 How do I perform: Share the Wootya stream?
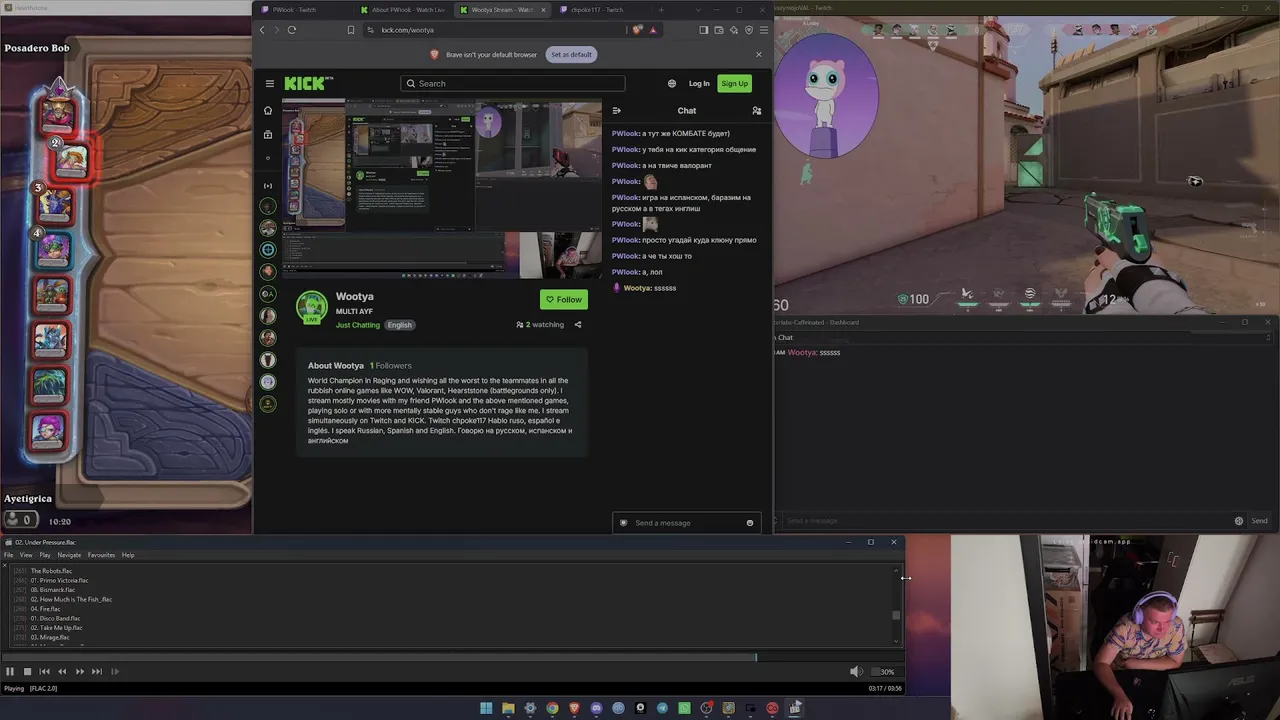coord(578,325)
